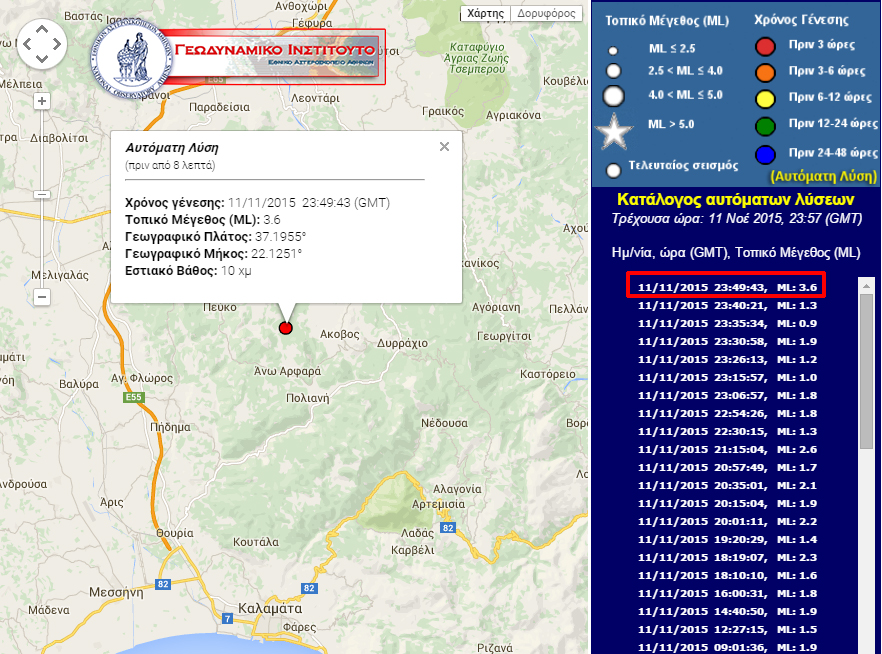Pan the map down with arrow control
The width and height of the screenshot is (882, 654).
tap(41, 57)
